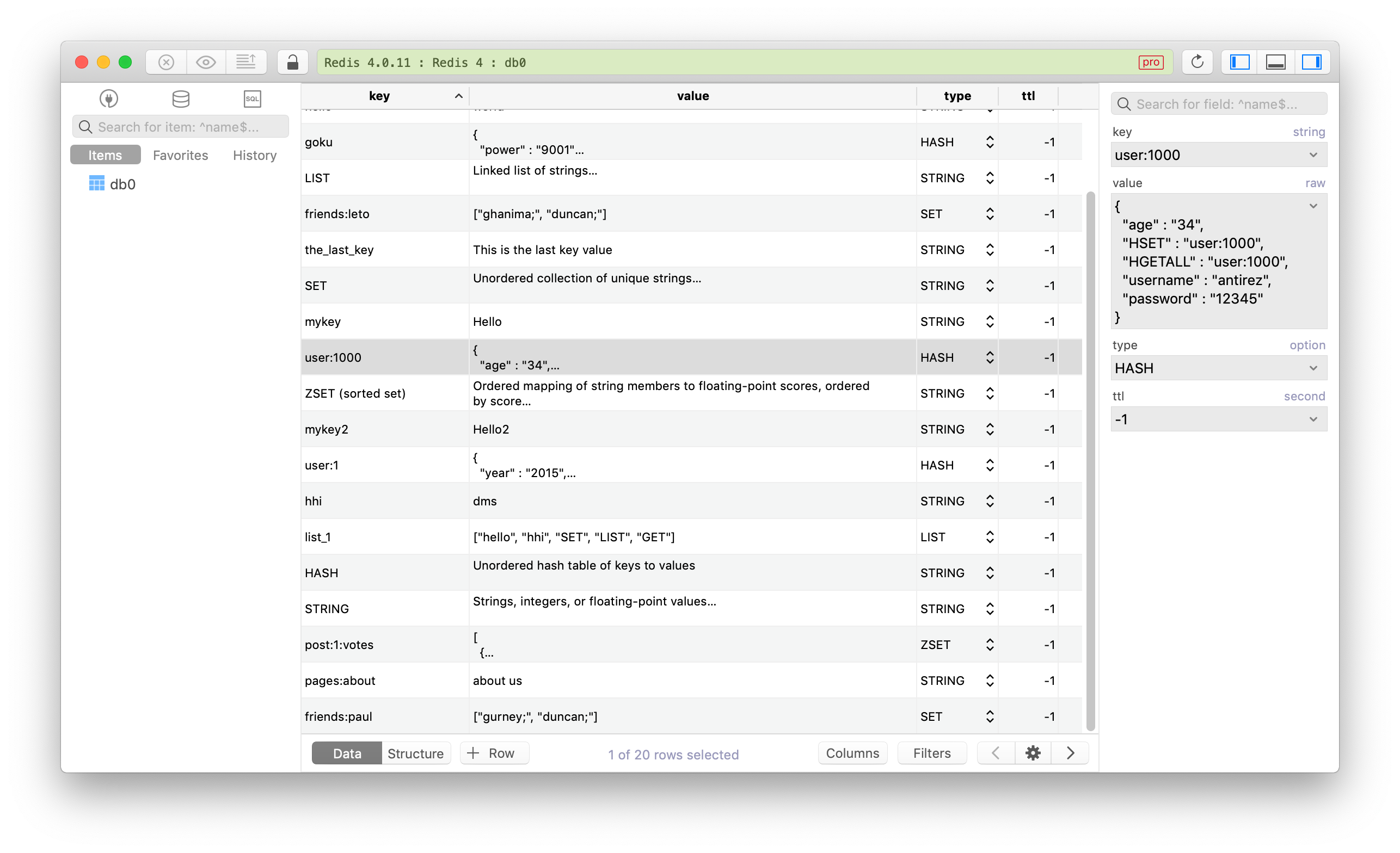Image resolution: width=1400 pixels, height=853 pixels.
Task: Click Add Row button
Action: point(493,754)
